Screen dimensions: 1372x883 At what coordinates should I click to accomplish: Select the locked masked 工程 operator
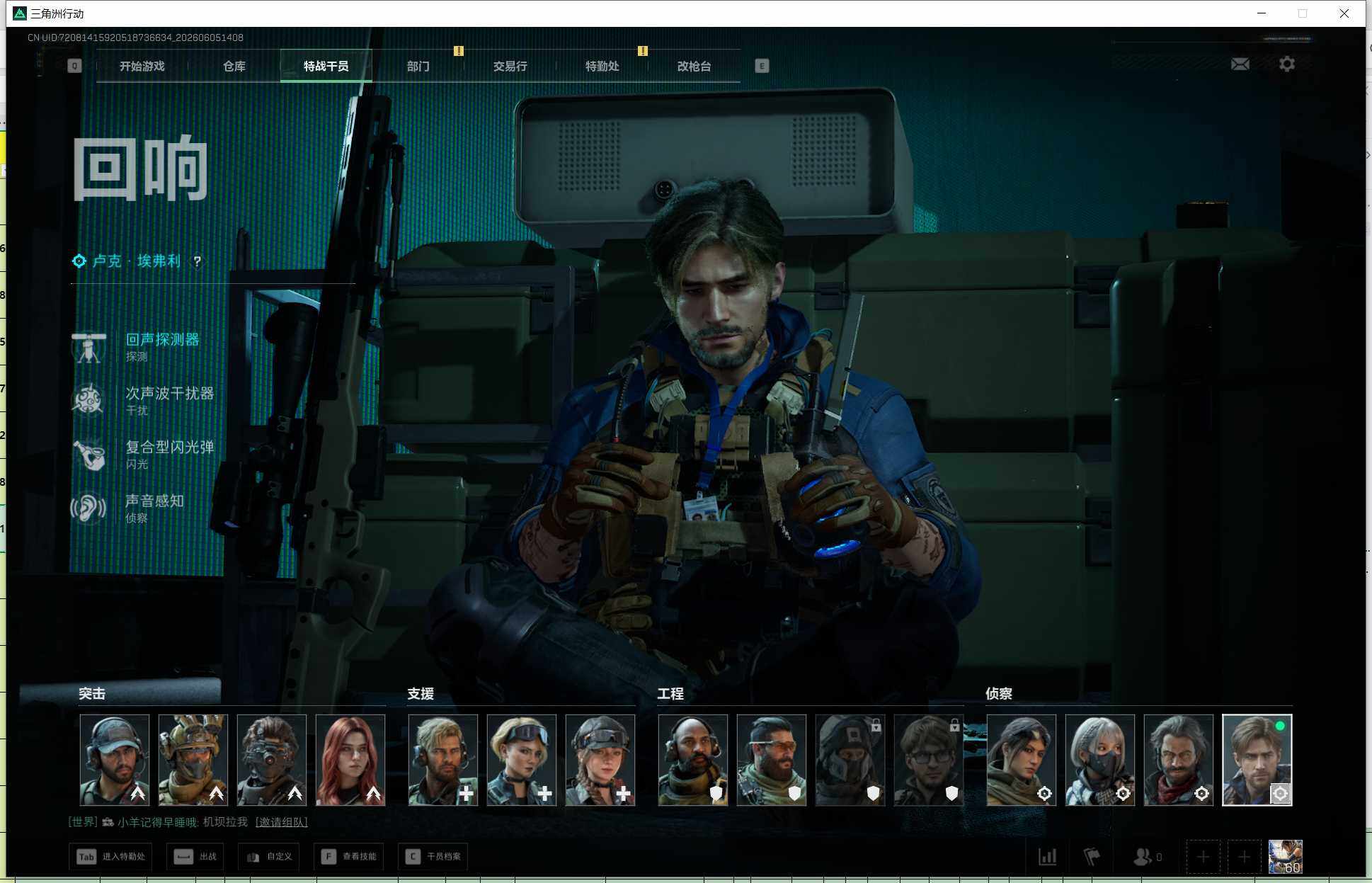click(x=850, y=760)
